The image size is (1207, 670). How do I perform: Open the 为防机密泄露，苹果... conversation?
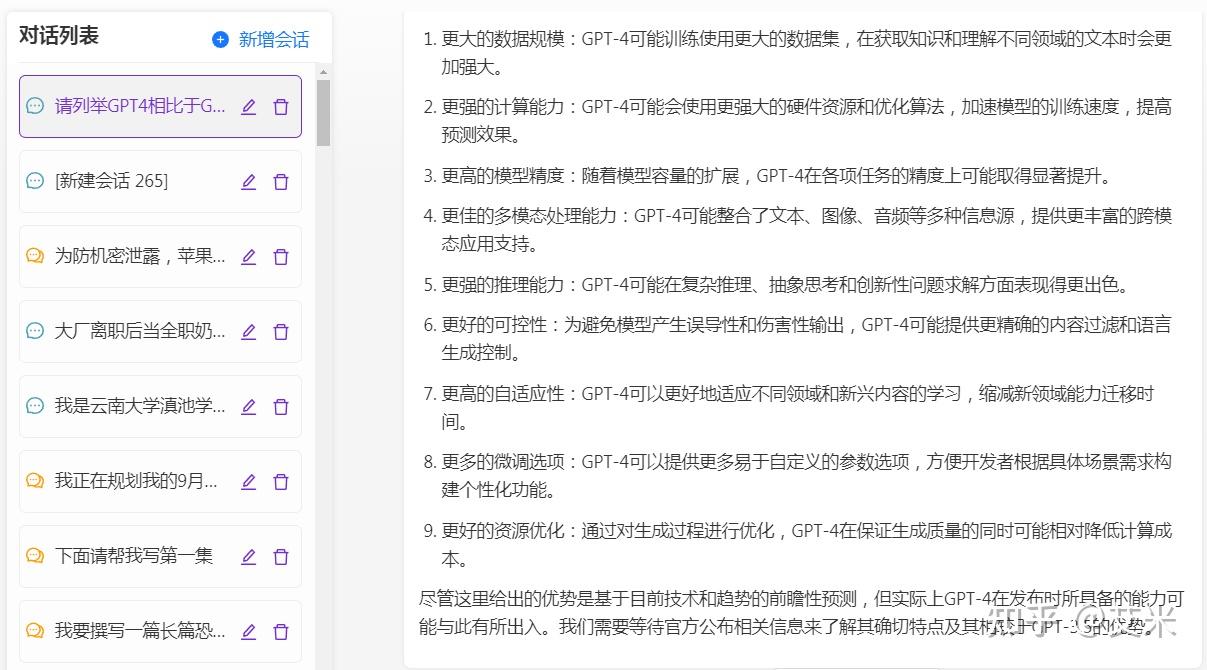pos(160,256)
